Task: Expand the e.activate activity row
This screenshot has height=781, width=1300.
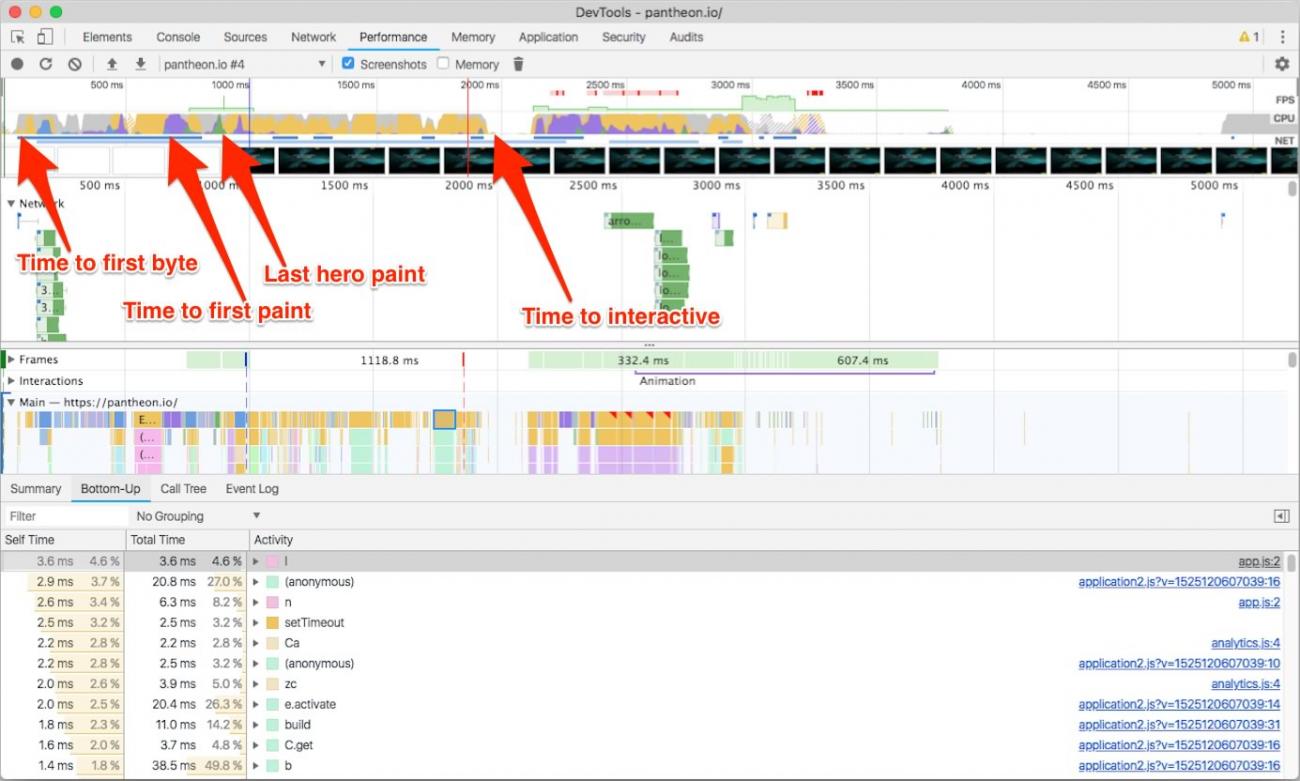Action: [256, 704]
